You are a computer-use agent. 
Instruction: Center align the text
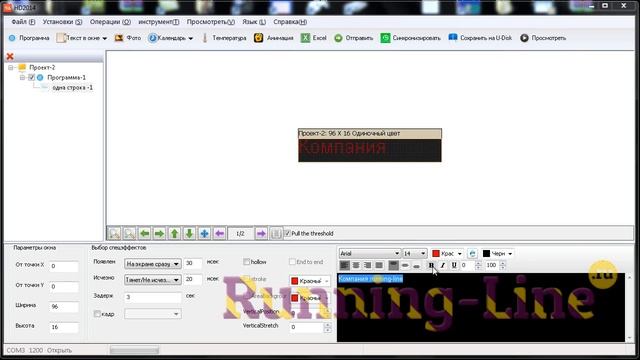click(356, 265)
